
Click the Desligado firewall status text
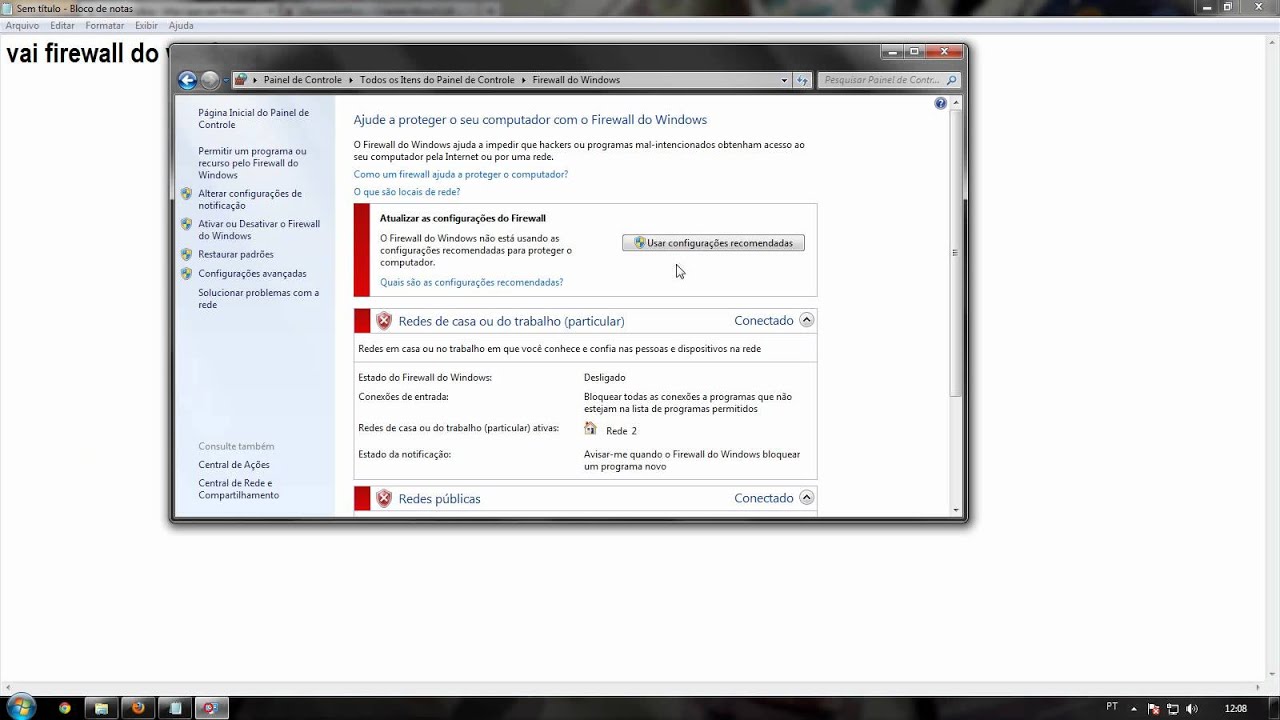click(x=605, y=378)
